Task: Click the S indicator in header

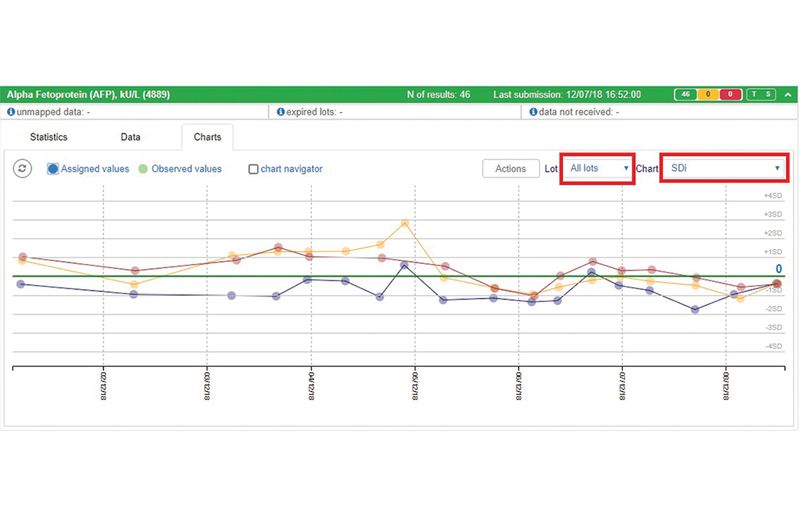Action: (x=769, y=94)
